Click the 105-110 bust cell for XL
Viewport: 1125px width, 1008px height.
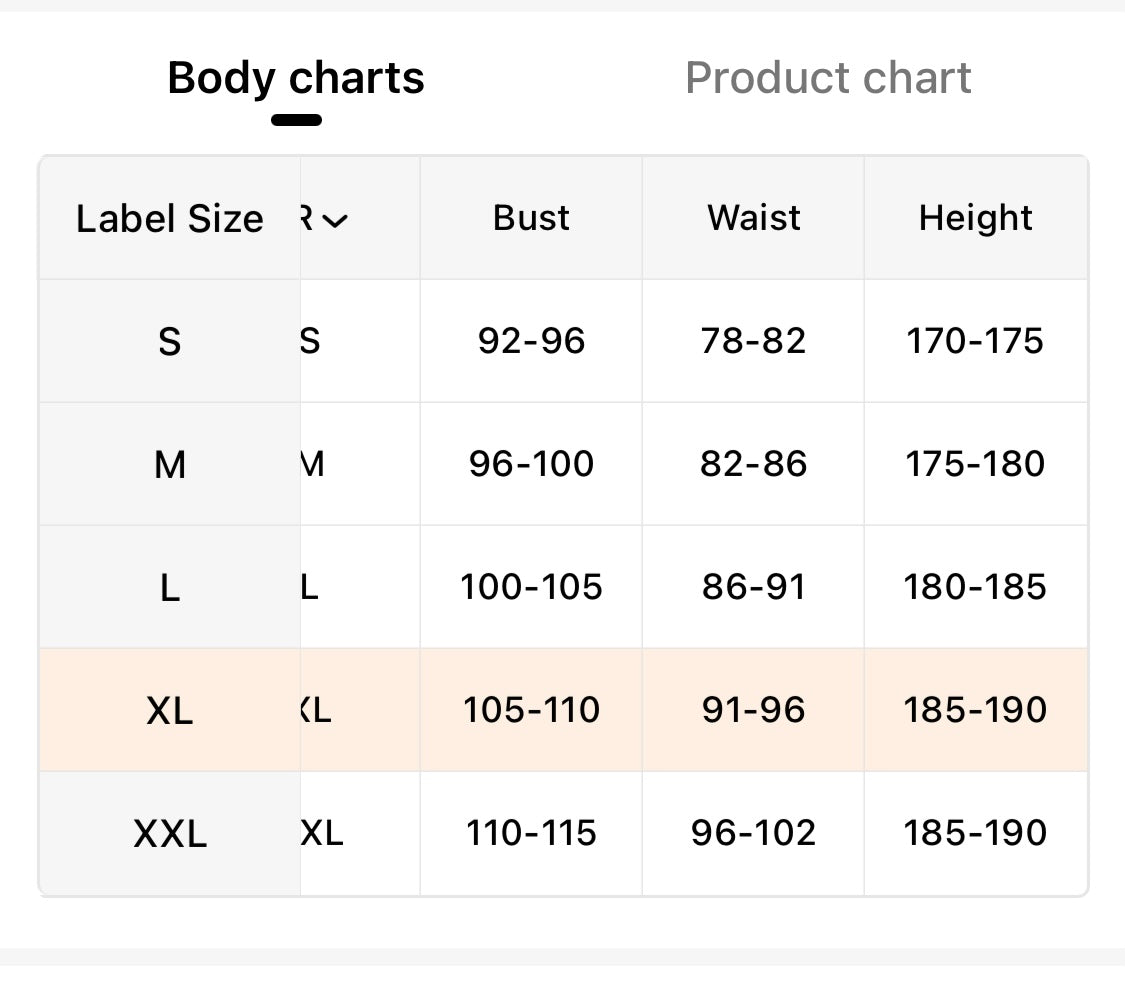tap(531, 710)
